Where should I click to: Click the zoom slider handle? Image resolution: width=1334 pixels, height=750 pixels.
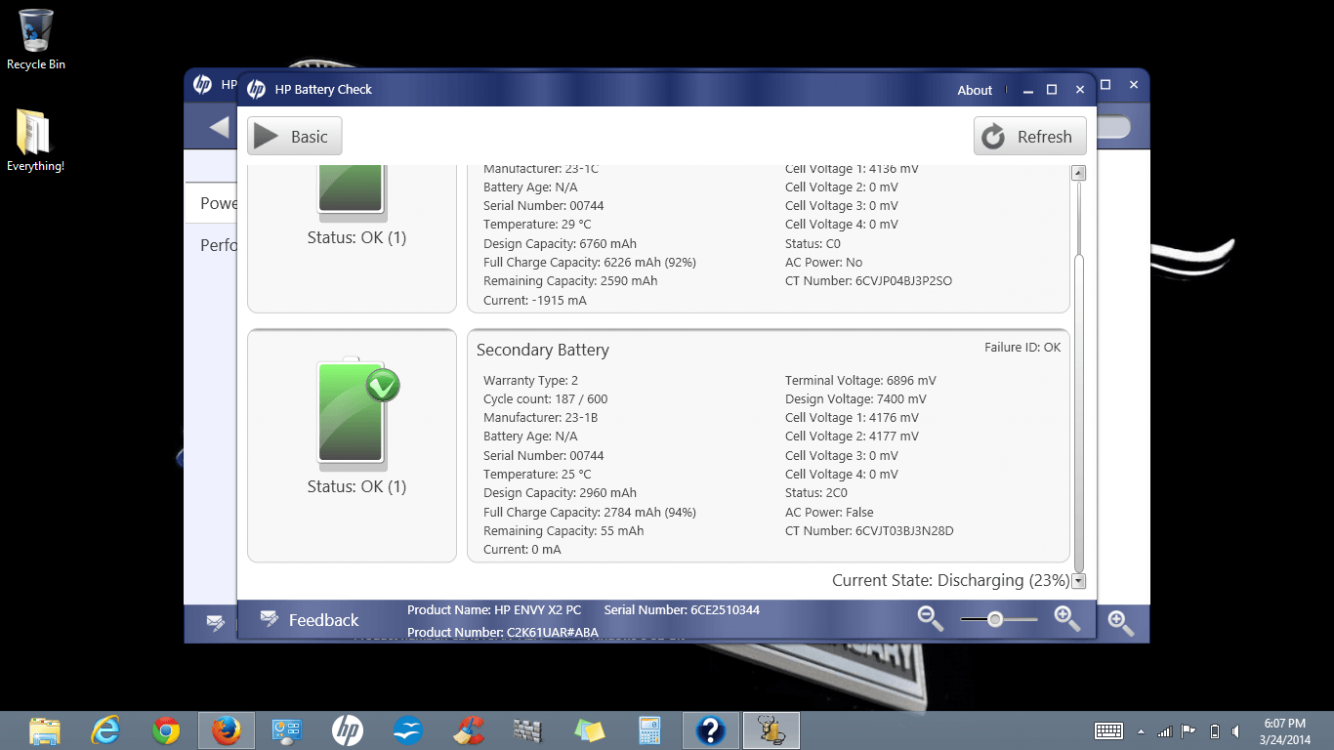point(995,620)
